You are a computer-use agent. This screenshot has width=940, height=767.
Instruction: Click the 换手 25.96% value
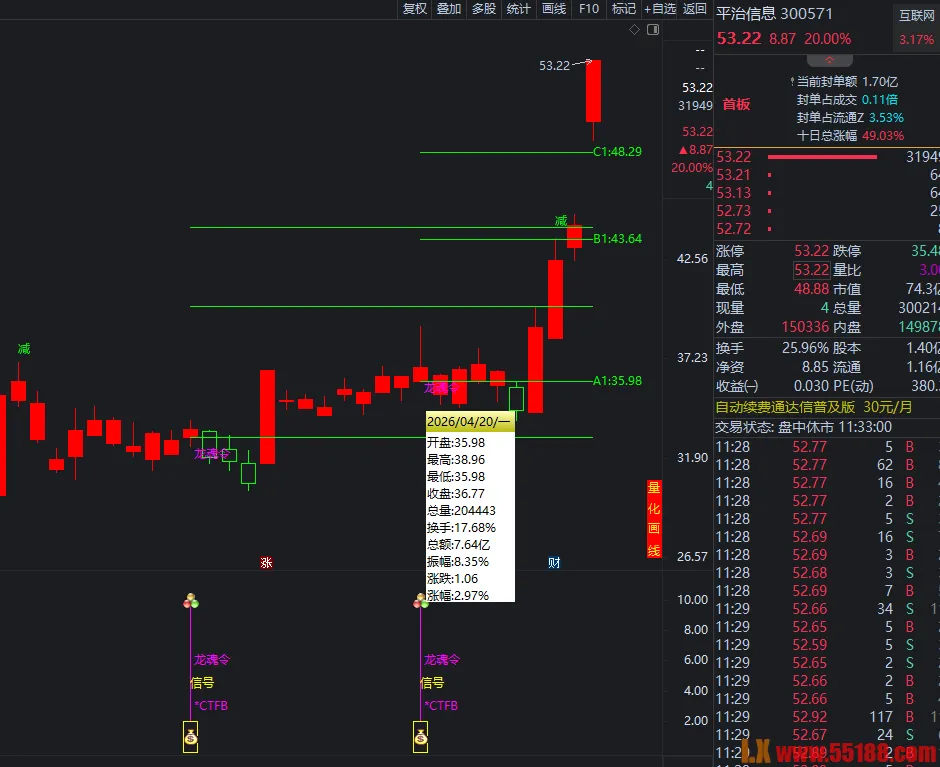click(806, 348)
